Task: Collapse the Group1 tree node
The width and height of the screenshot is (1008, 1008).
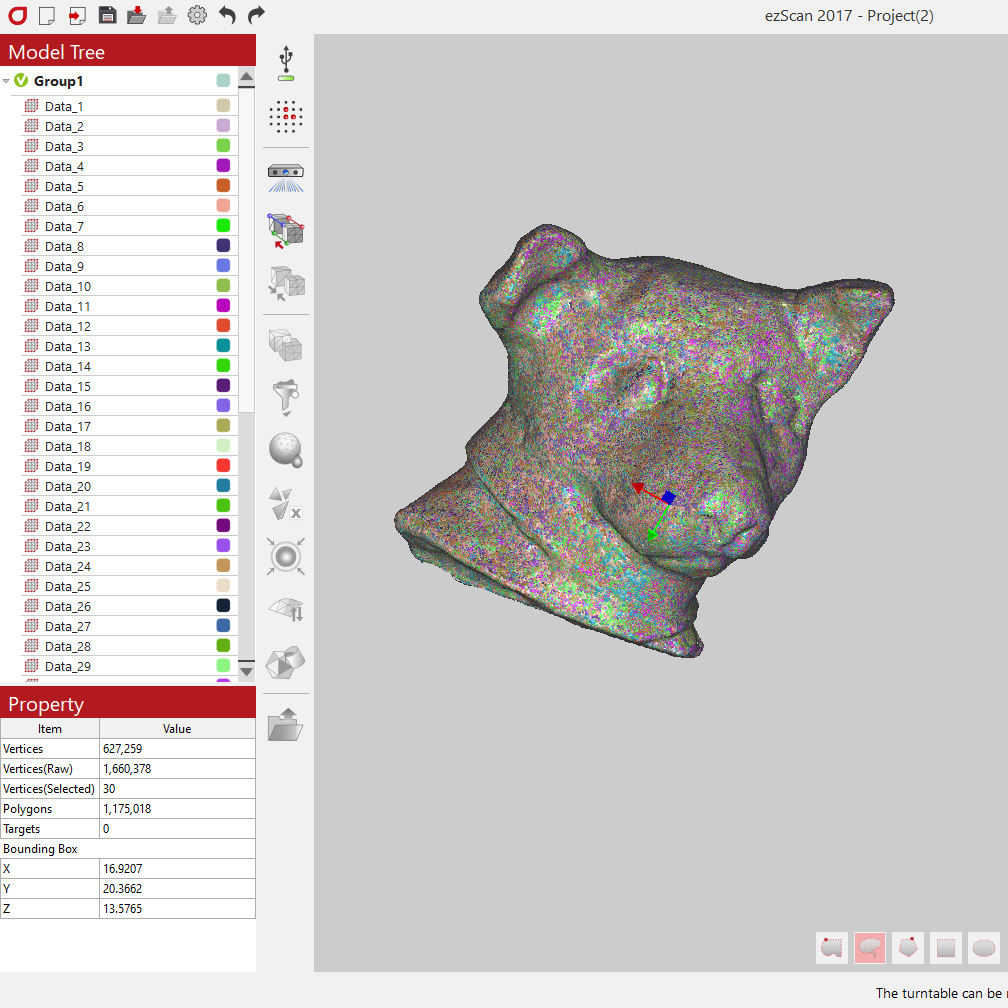Action: pos(7,81)
